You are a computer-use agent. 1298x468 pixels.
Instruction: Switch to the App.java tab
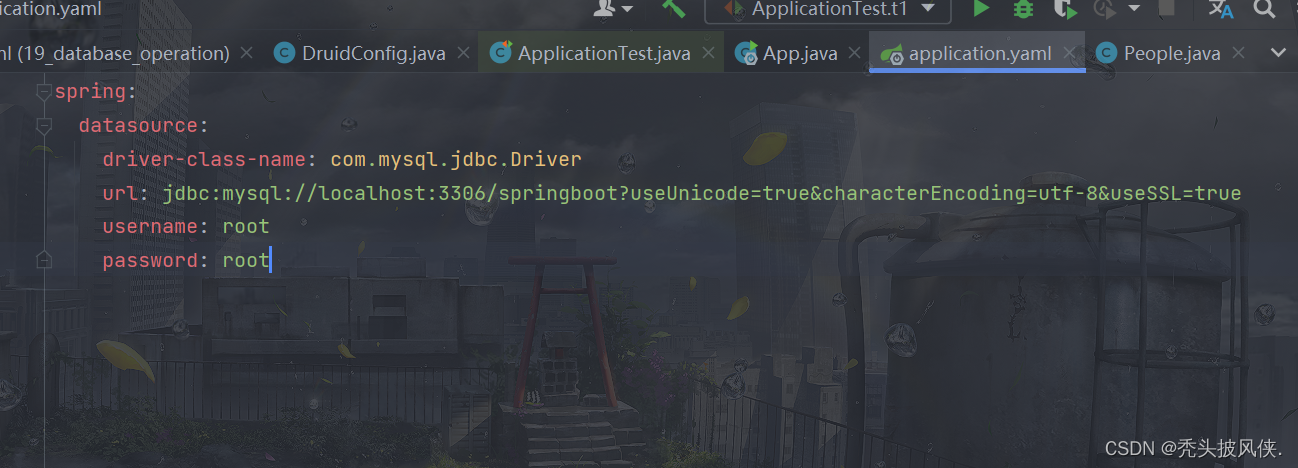point(800,53)
